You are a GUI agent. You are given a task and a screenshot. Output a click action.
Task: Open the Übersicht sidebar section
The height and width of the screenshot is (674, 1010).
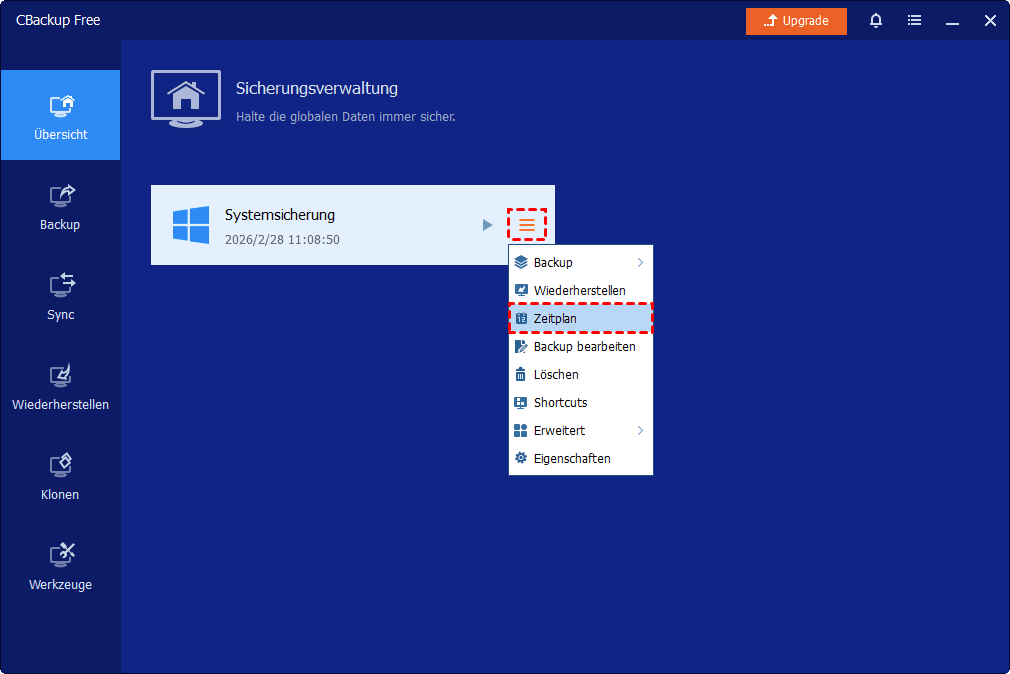click(60, 115)
